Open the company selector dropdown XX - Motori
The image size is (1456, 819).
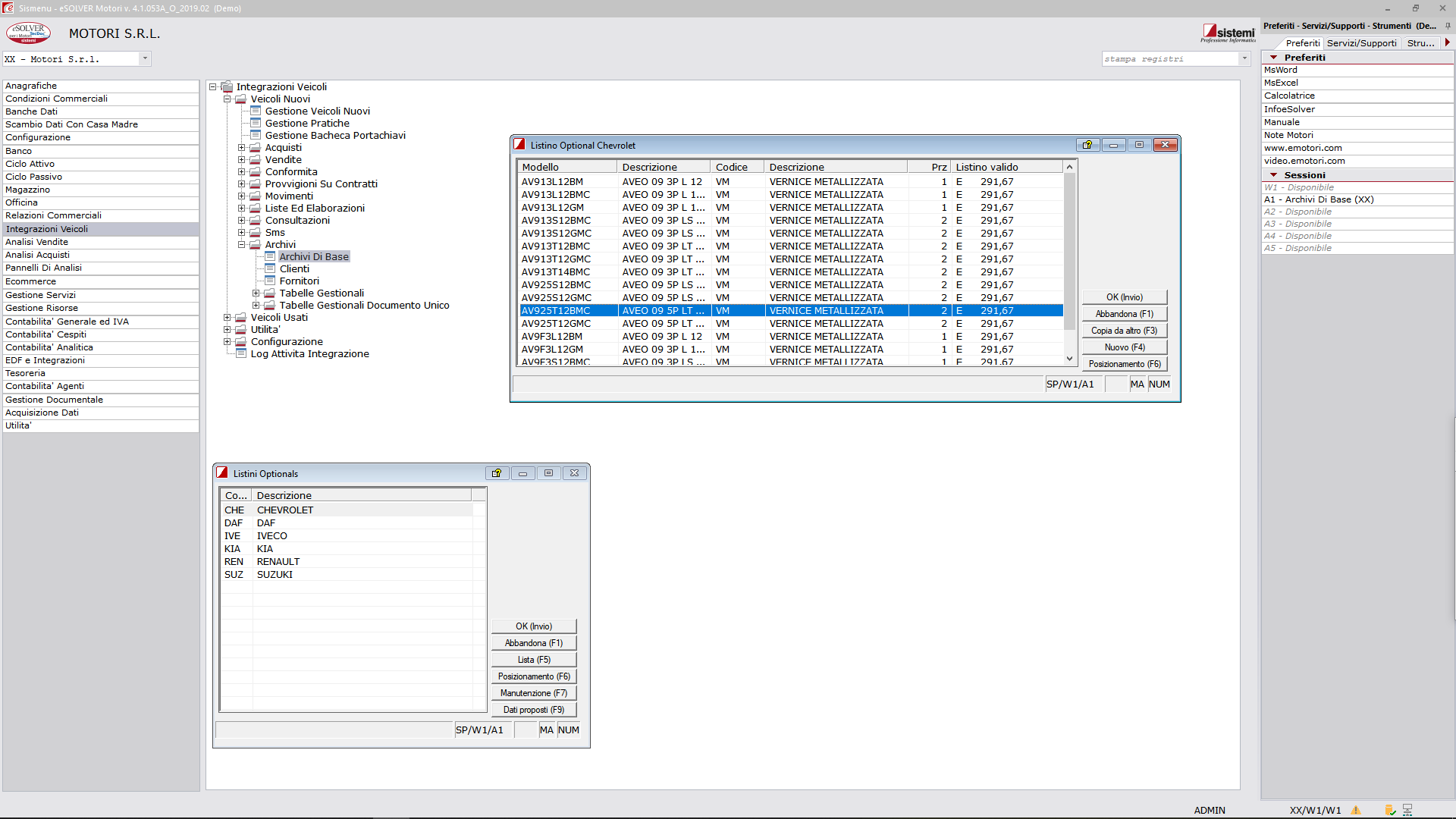(145, 58)
